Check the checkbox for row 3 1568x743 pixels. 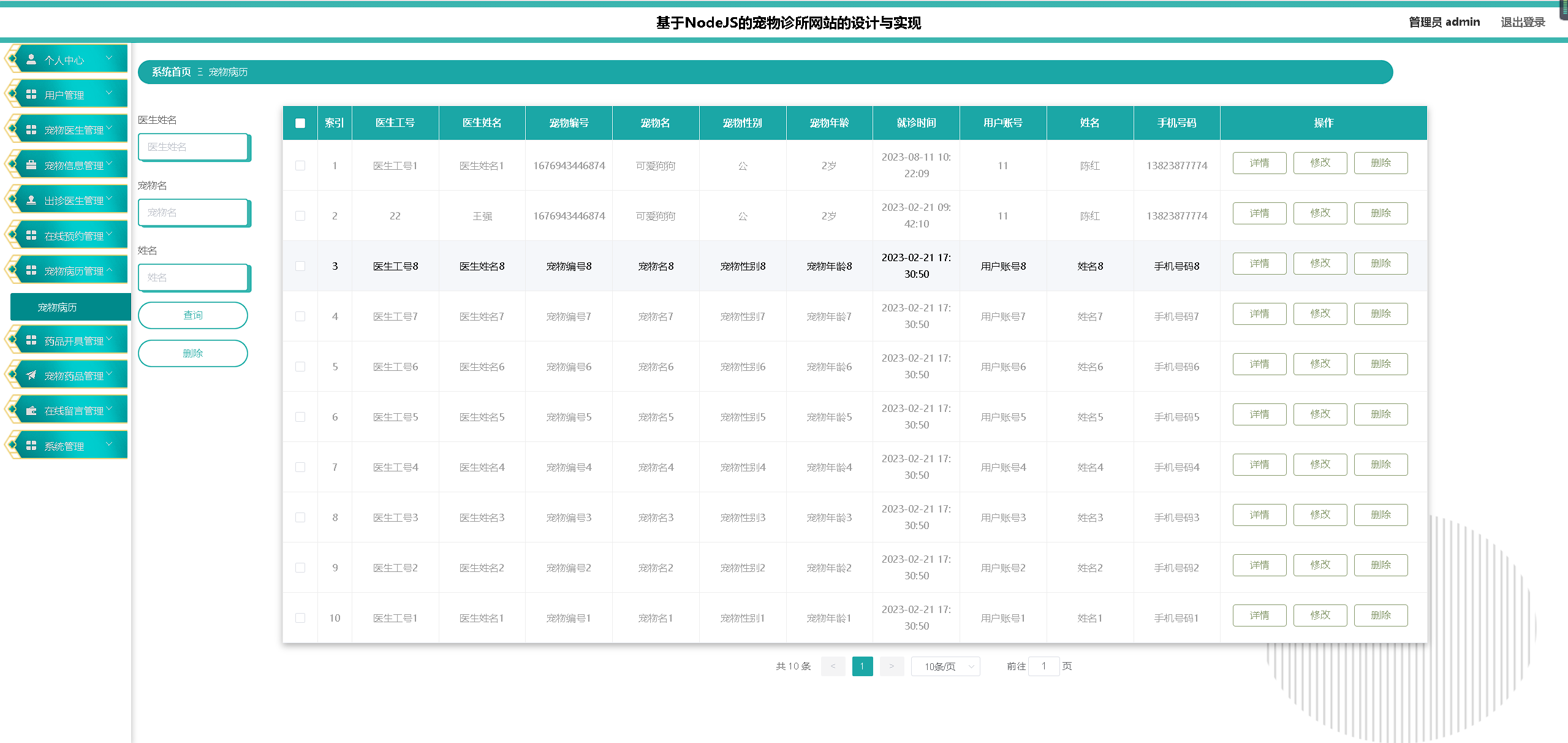tap(300, 266)
